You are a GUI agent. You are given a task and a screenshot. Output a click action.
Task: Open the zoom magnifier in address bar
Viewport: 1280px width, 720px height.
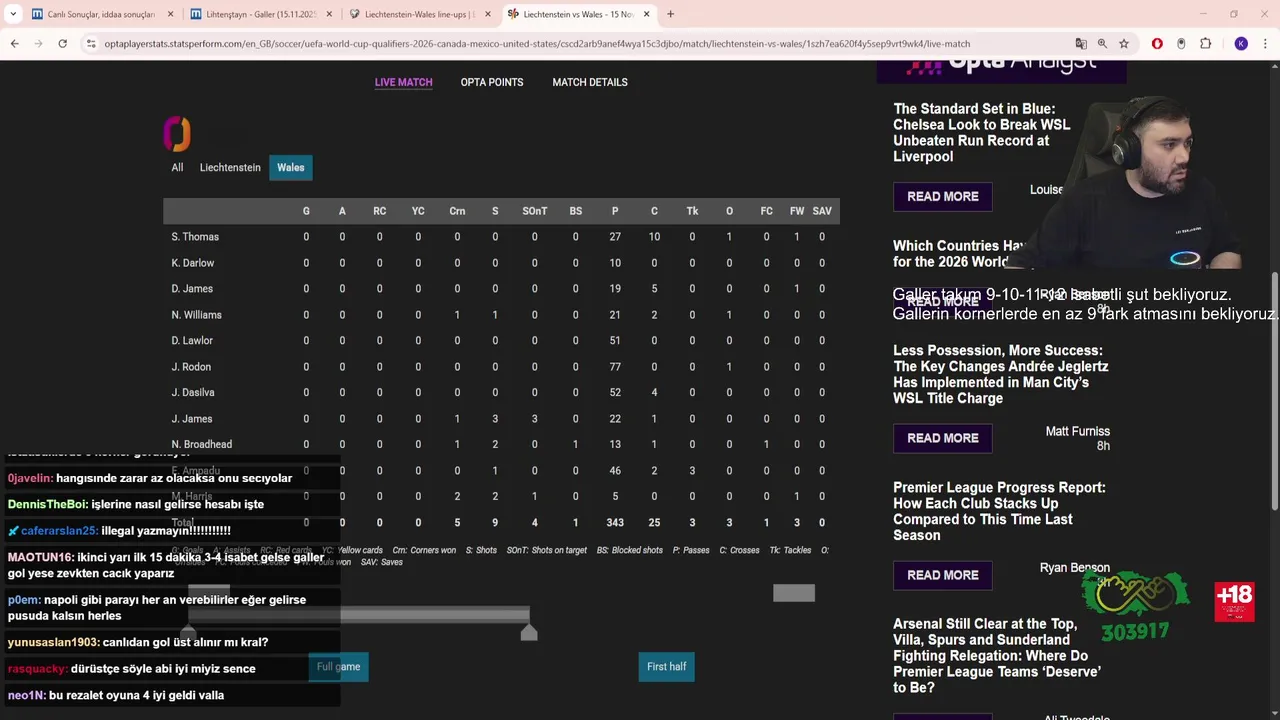(1102, 44)
